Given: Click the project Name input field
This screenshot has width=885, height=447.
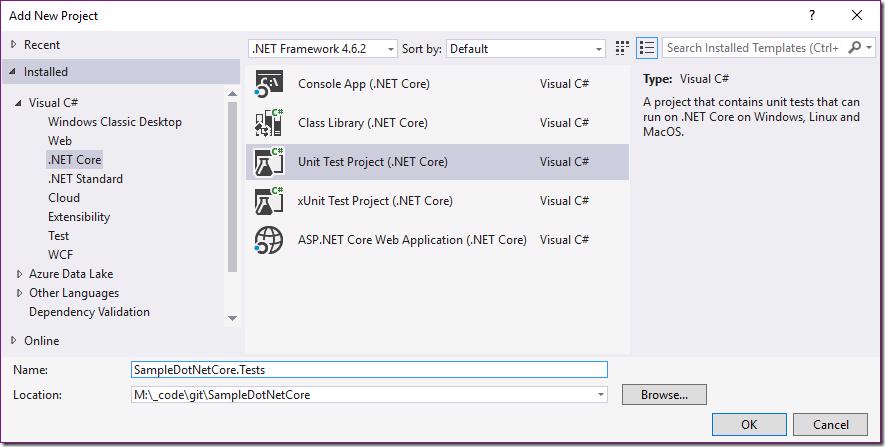Looking at the screenshot, I should click(369, 370).
